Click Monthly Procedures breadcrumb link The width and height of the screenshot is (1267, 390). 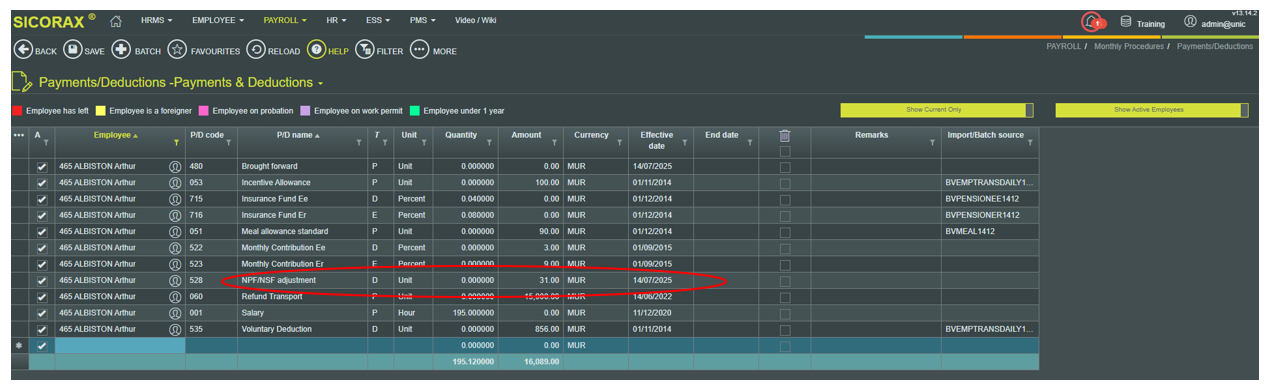(1129, 46)
